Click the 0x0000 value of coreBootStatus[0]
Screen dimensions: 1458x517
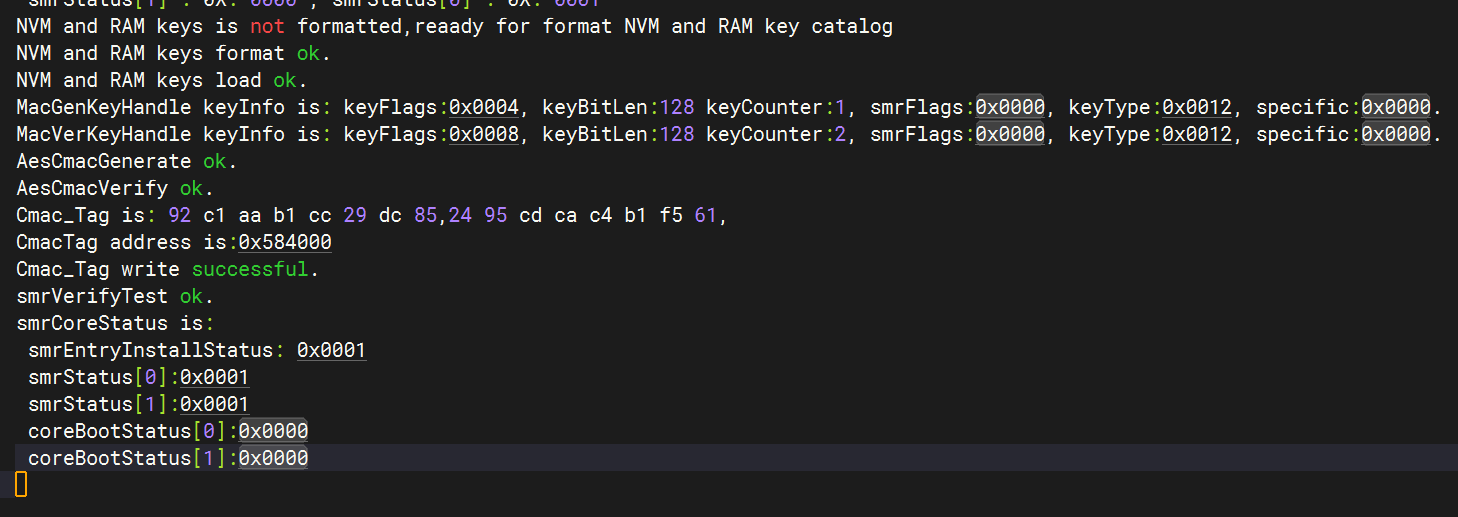(273, 431)
